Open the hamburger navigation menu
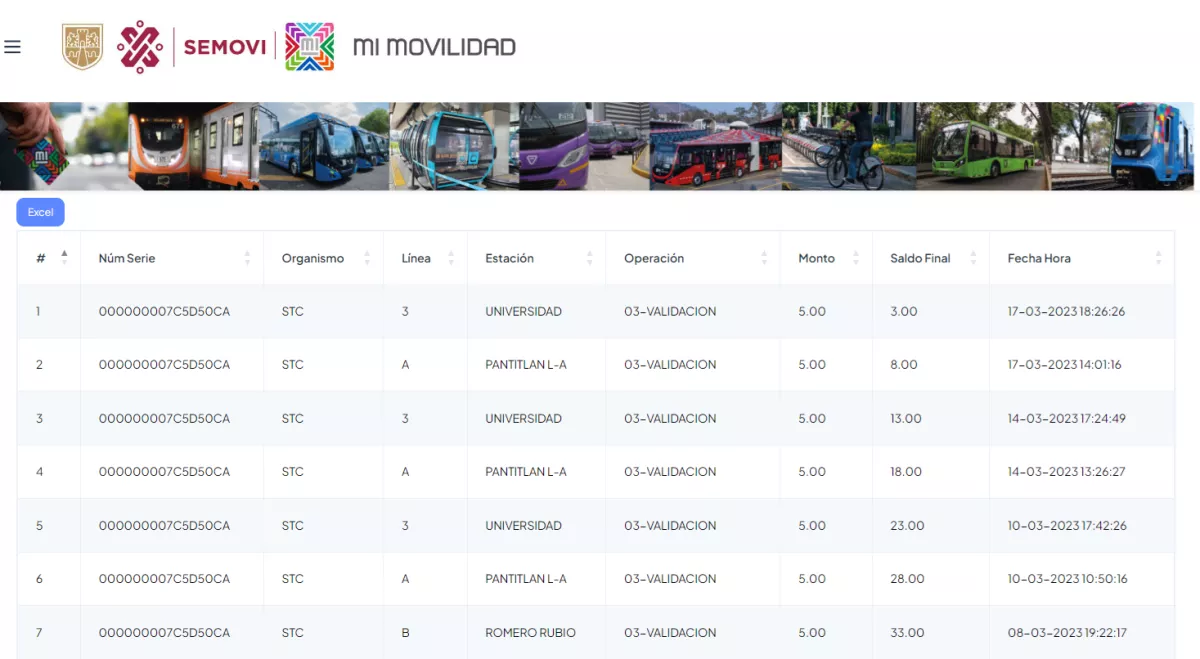1200x659 pixels. point(12,45)
